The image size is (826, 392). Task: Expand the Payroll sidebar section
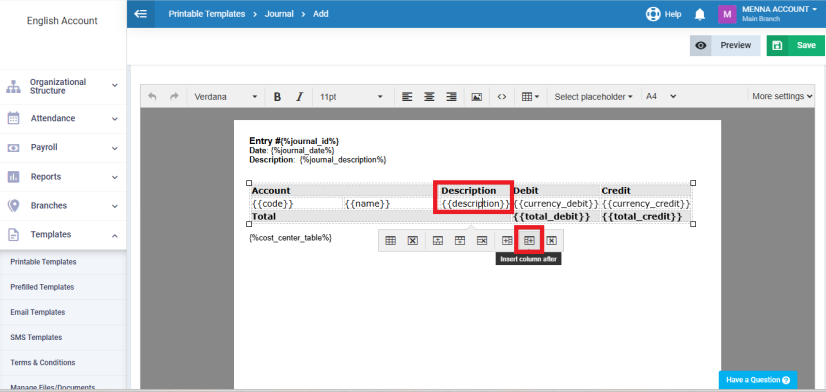point(63,148)
